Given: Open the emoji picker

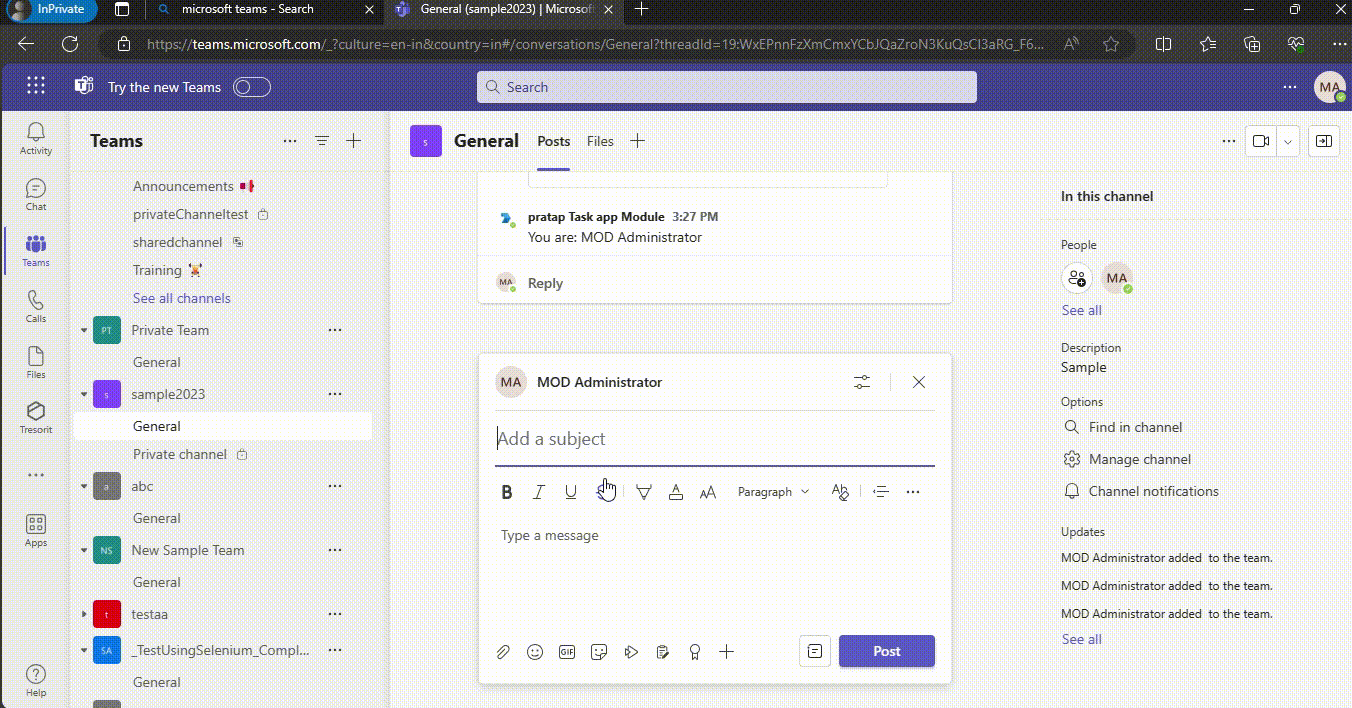Looking at the screenshot, I should pyautogui.click(x=535, y=652).
